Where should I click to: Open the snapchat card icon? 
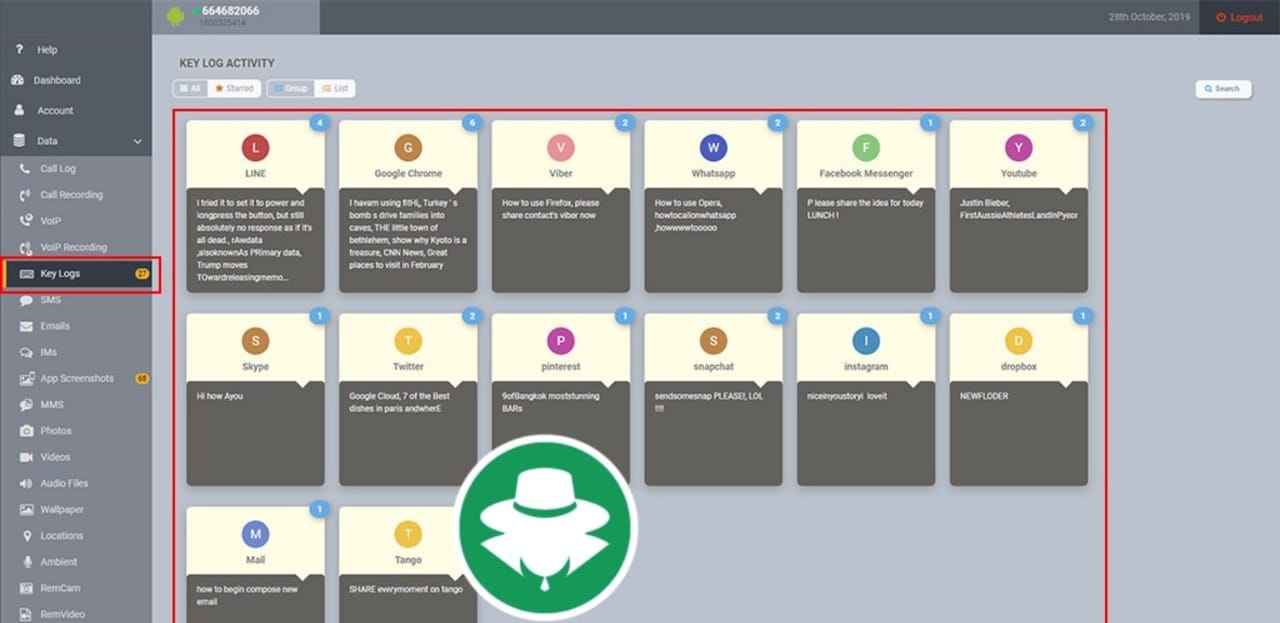click(x=713, y=341)
